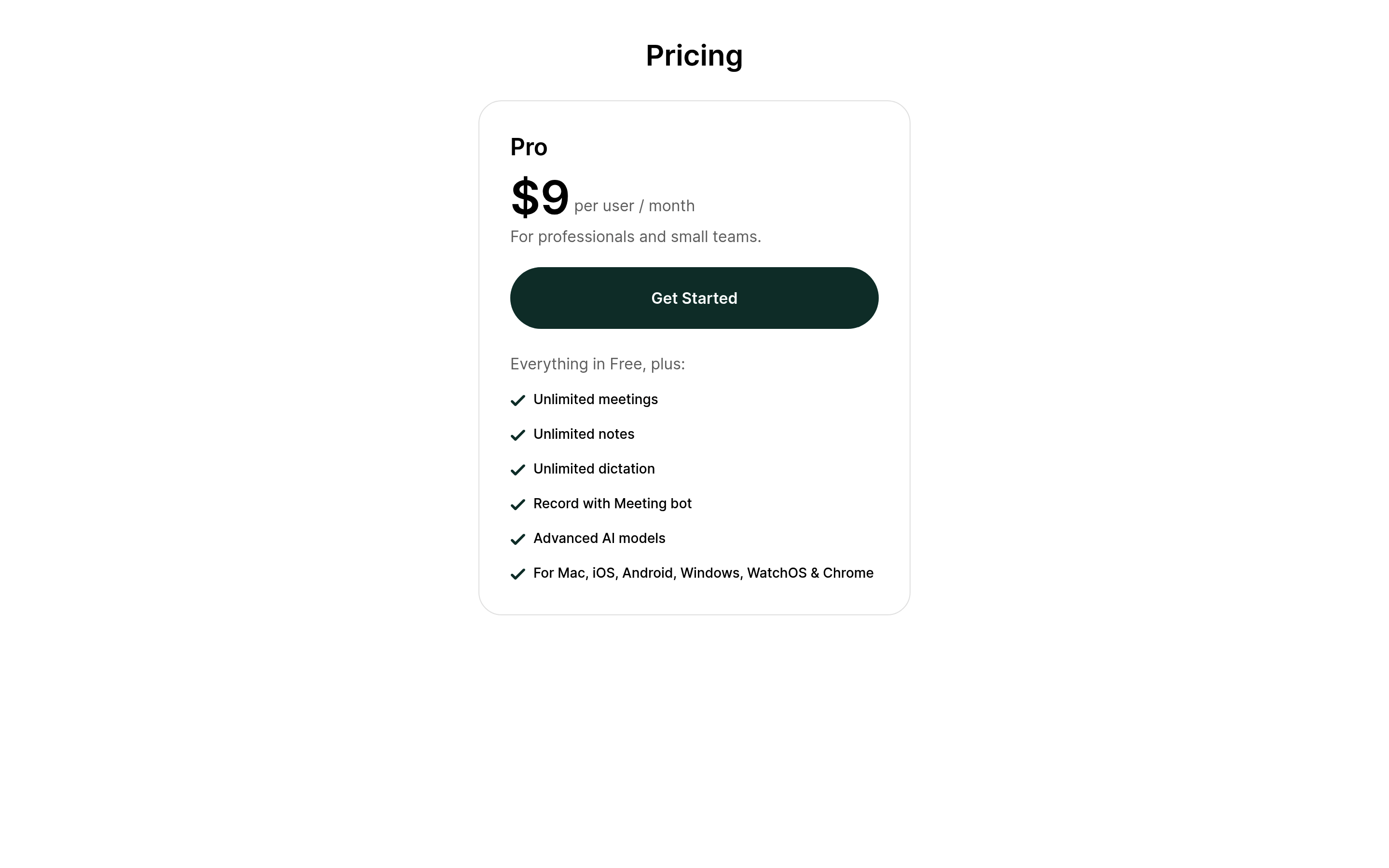Click 'Record with Meeting bot' feature text
This screenshot has height=868, width=1389.
613,503
